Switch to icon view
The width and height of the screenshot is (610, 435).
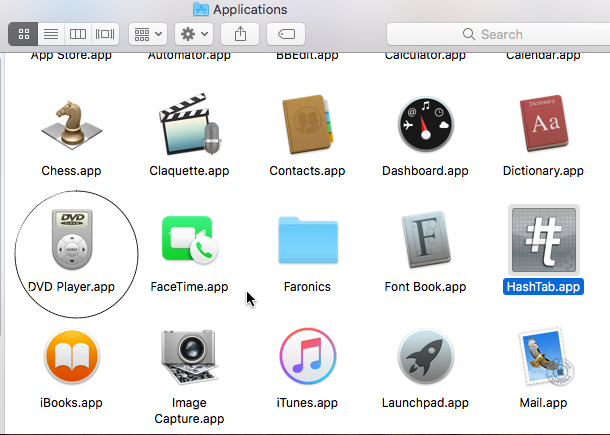23,34
